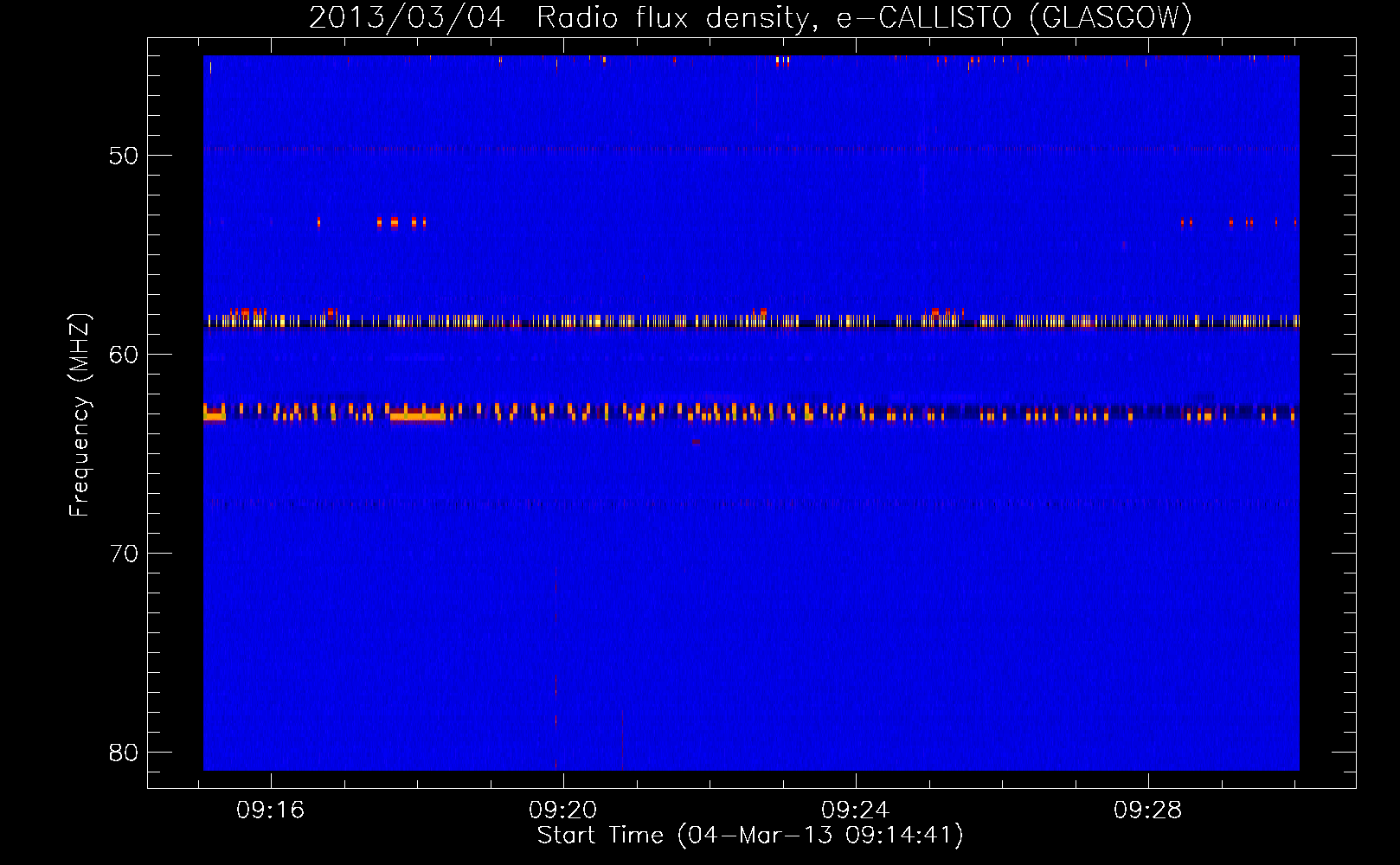Click the frequency tick label '60'
Screen dimensions: 1400x865
[124, 355]
